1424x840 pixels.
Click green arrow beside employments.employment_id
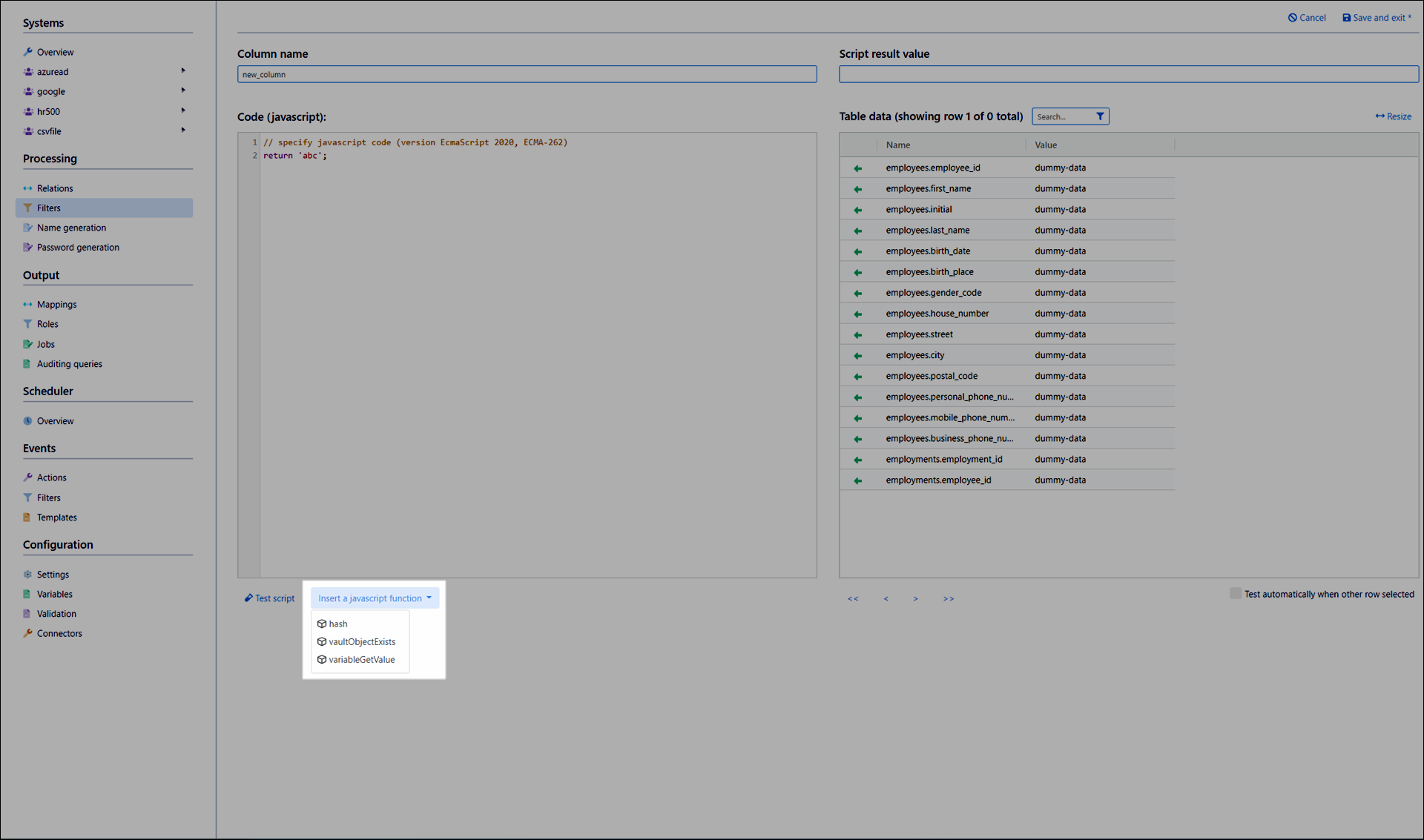point(857,460)
